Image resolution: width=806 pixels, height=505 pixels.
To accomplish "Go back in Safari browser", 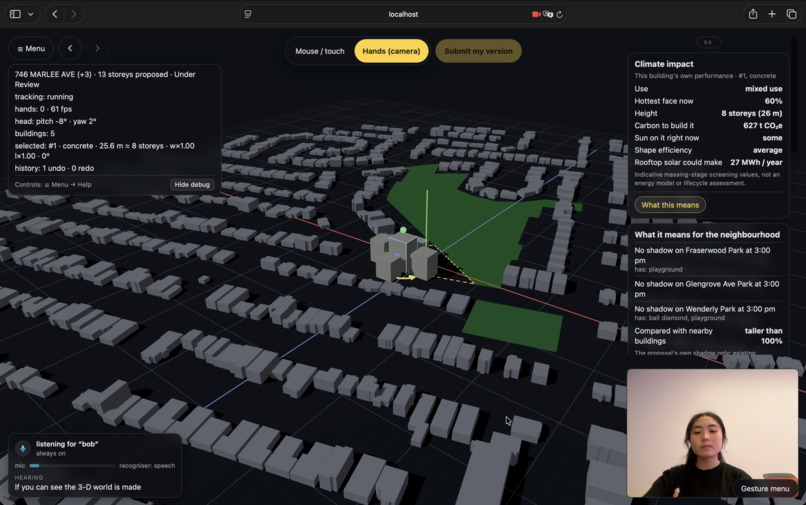I will click(55, 14).
